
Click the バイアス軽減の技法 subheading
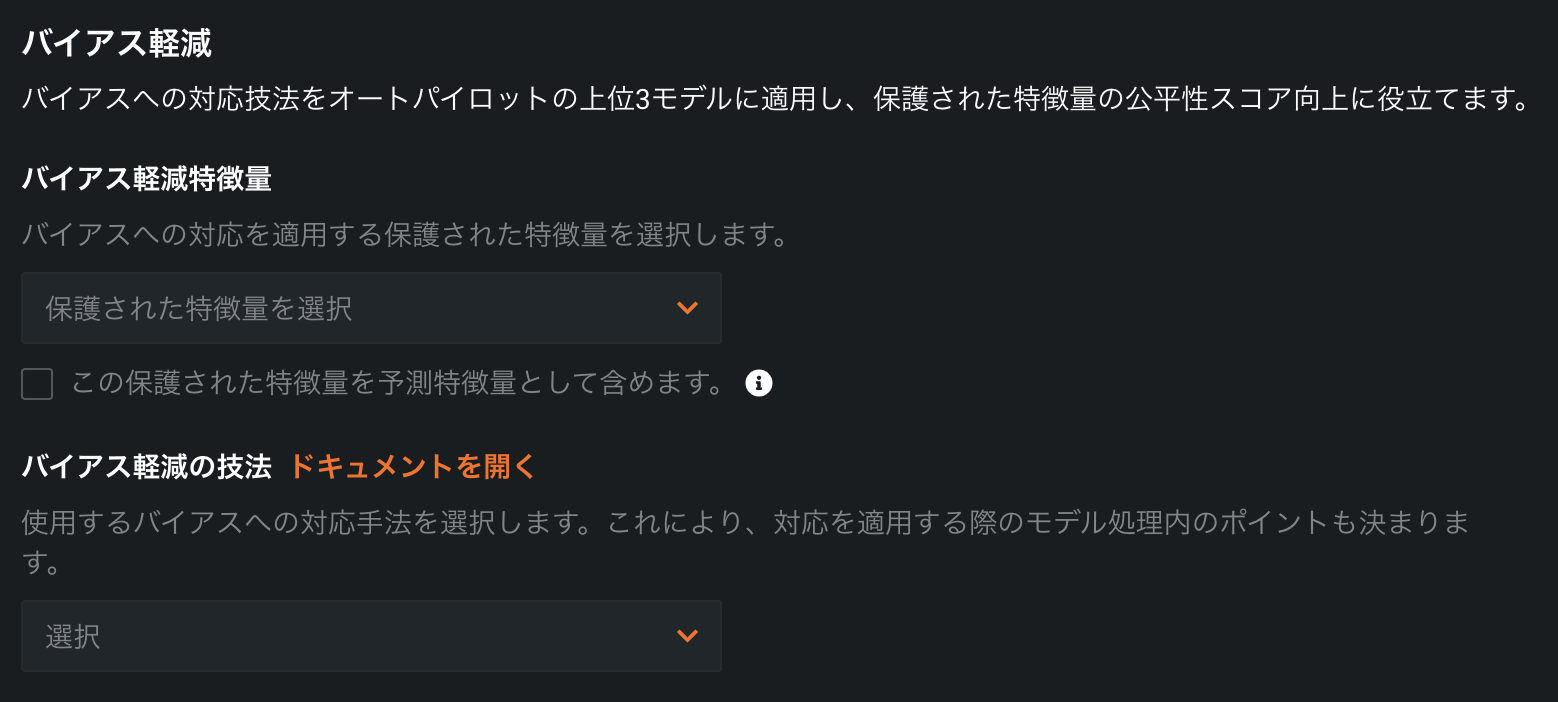146,466
